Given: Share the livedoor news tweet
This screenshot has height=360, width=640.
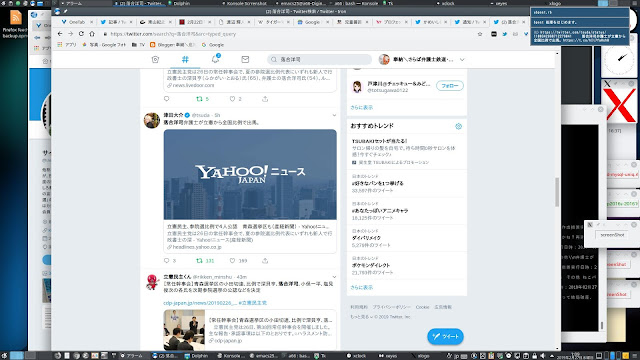Looking at the screenshot, I should (x=265, y=99).
